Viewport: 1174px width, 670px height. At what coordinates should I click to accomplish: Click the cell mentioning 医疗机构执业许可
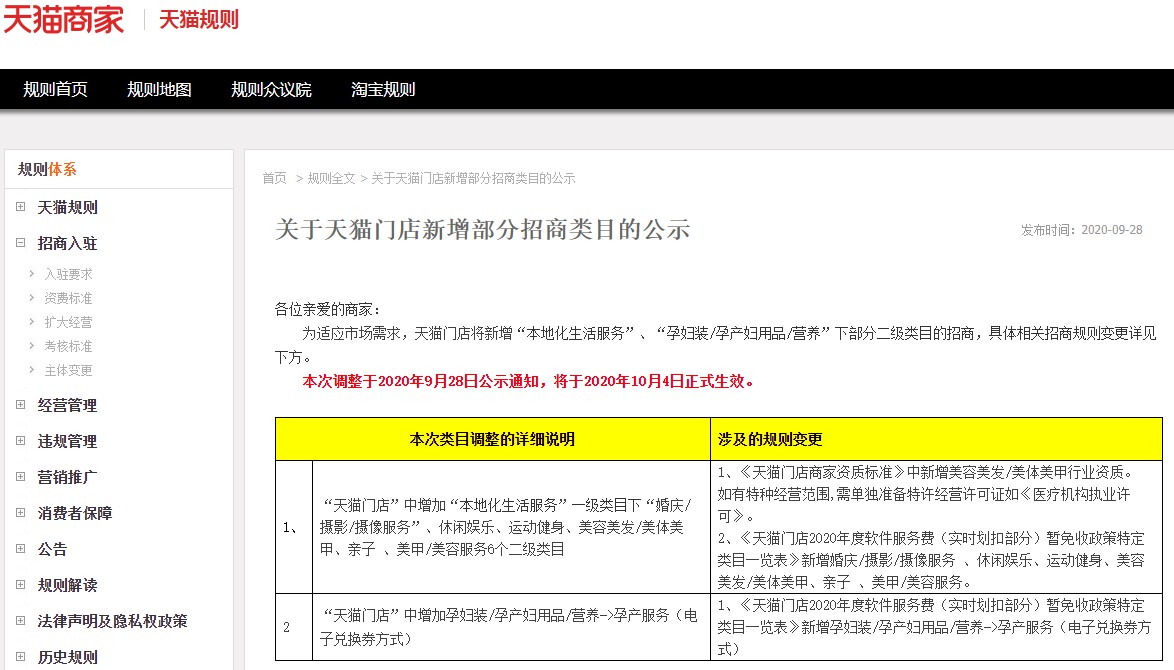(936, 527)
